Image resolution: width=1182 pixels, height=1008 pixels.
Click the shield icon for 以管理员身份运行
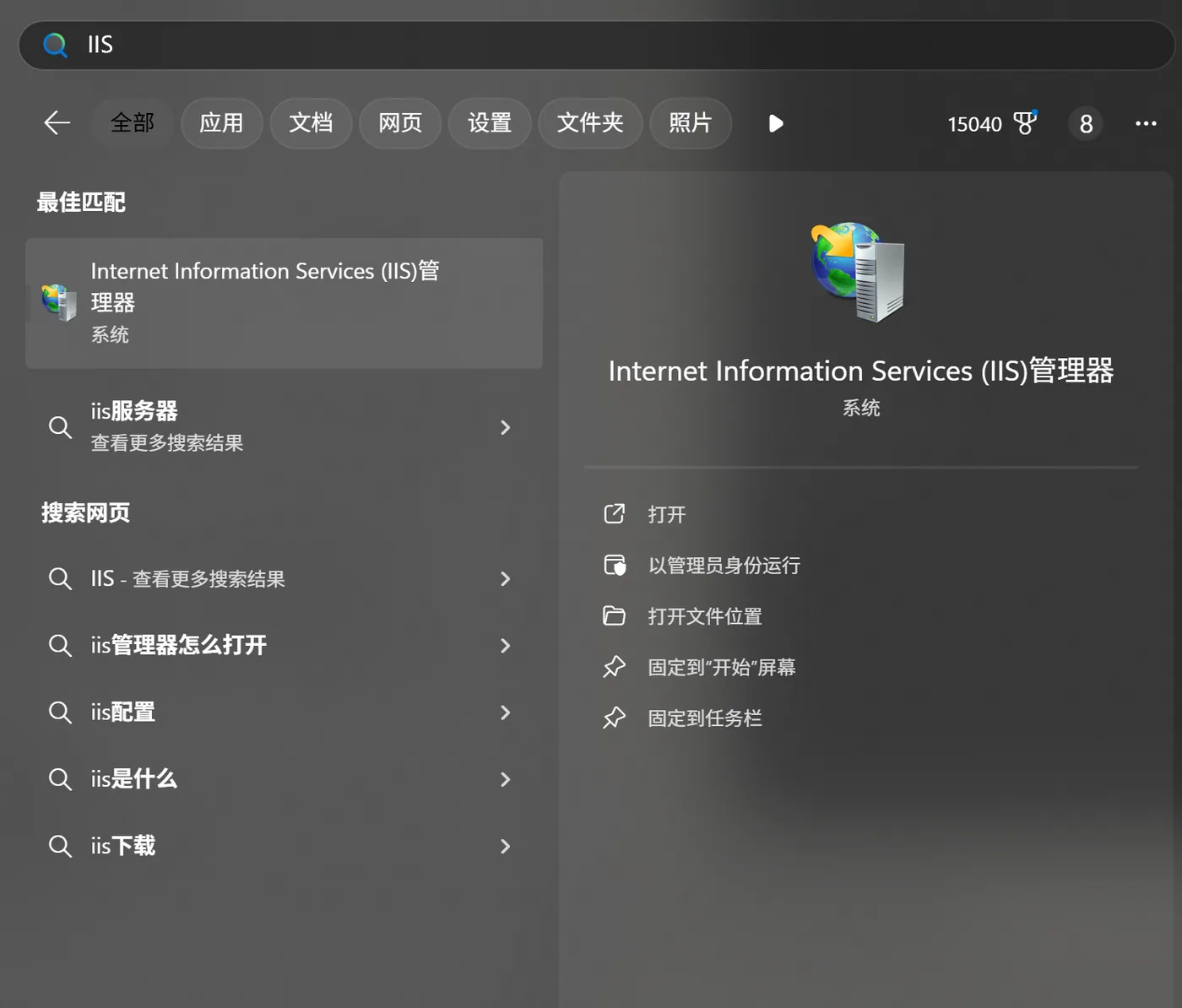coord(615,565)
